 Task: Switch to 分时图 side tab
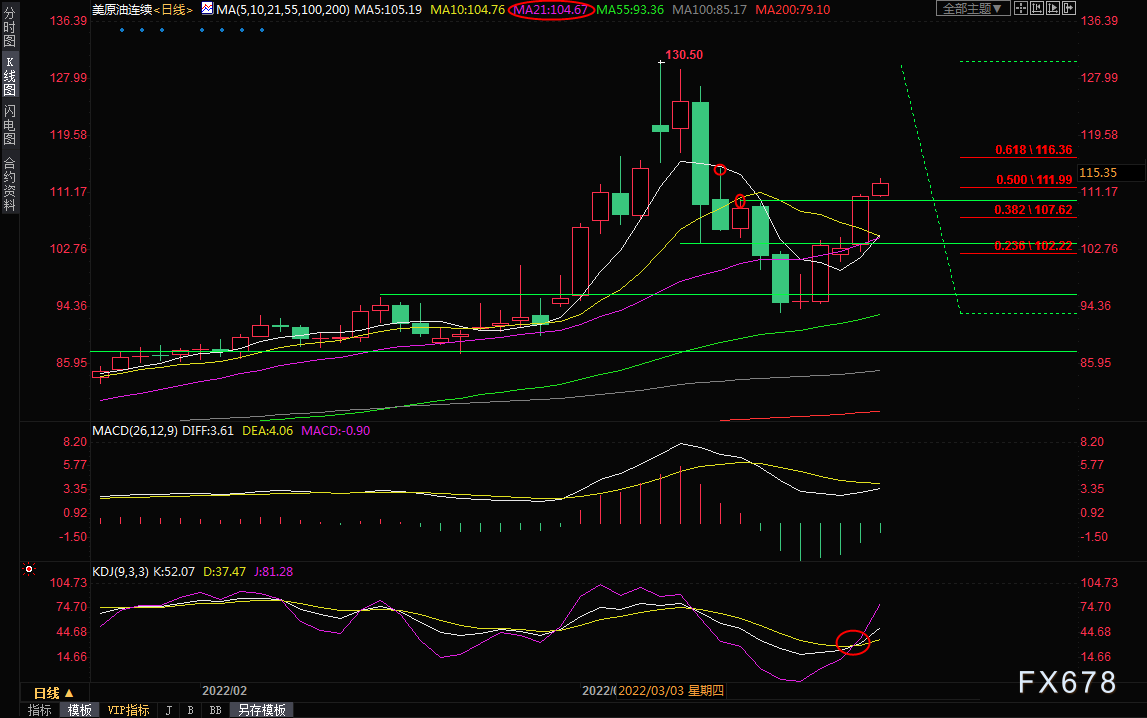pos(10,26)
